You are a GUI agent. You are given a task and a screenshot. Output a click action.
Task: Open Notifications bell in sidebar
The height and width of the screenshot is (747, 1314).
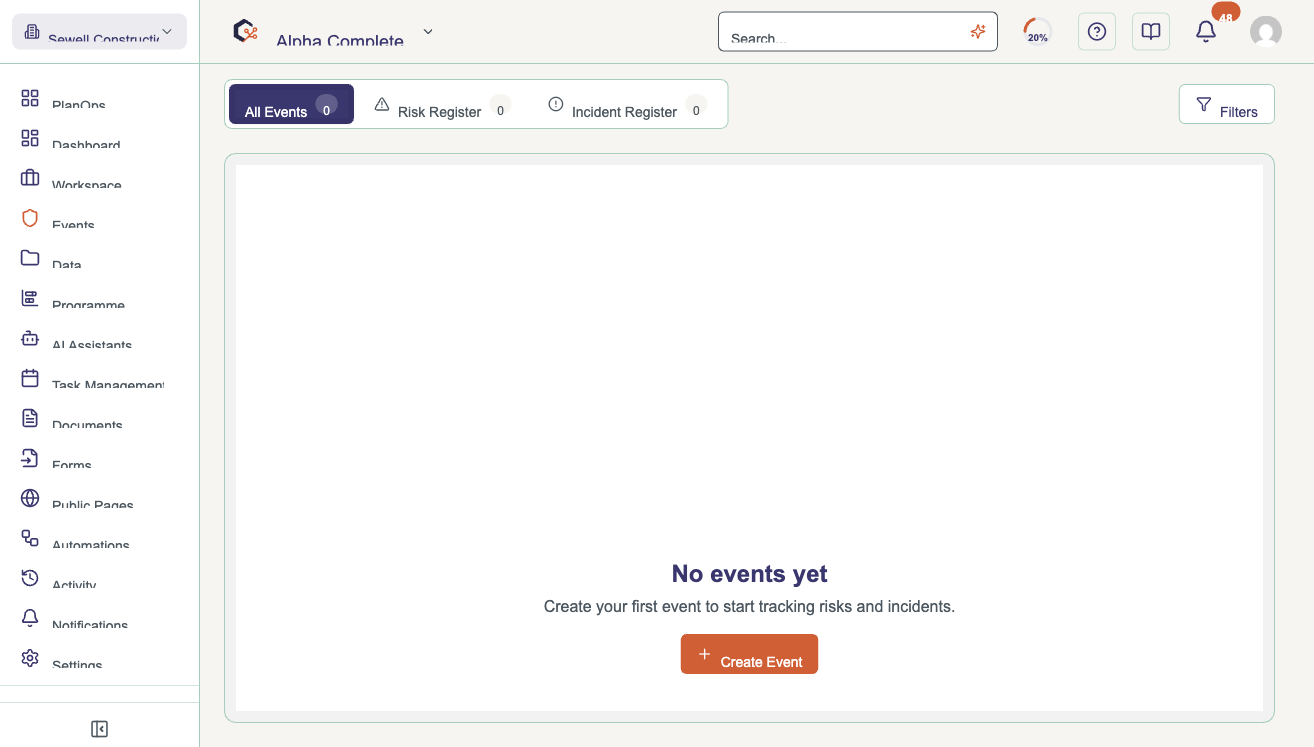(x=30, y=618)
